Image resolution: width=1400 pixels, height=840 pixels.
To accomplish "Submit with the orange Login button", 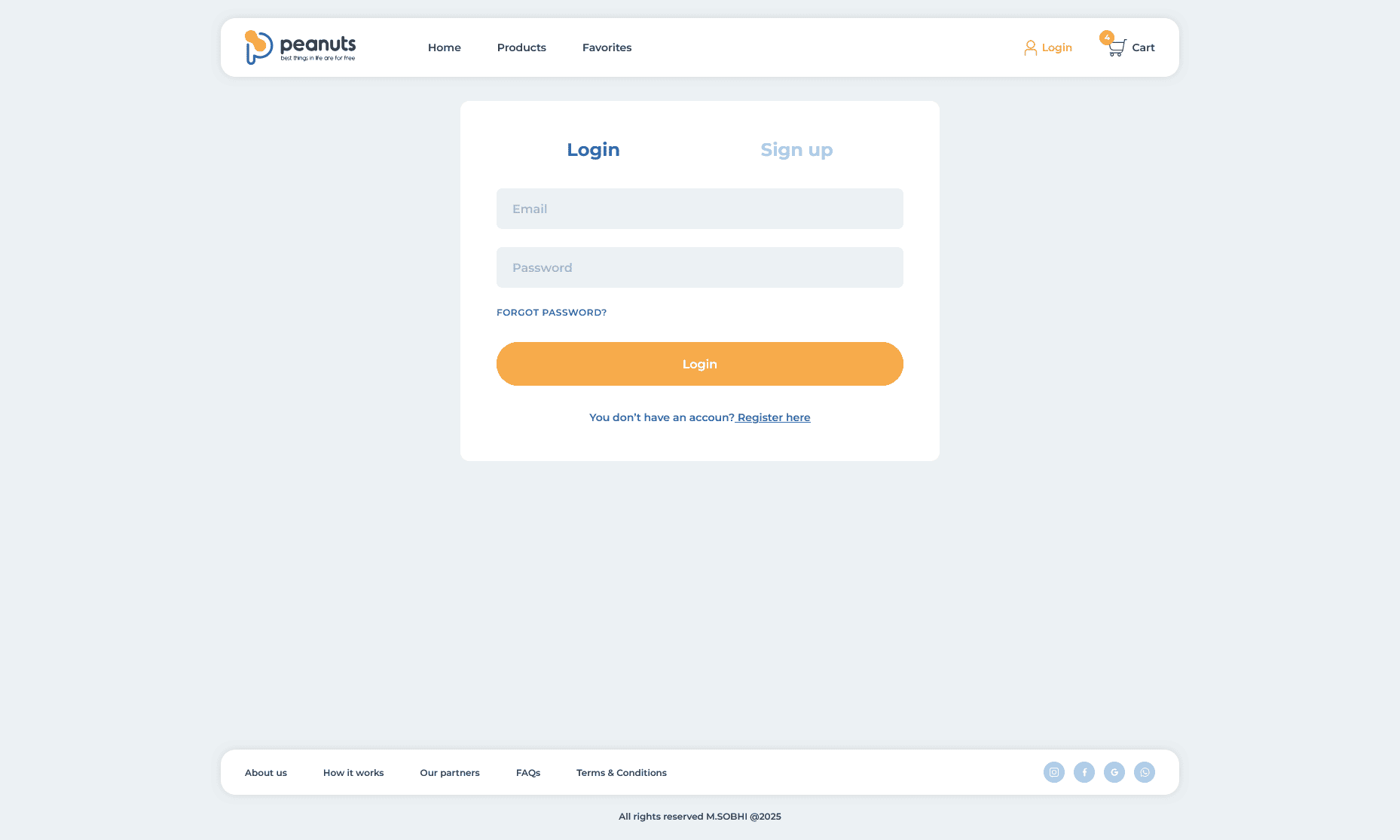I will pyautogui.click(x=700, y=364).
